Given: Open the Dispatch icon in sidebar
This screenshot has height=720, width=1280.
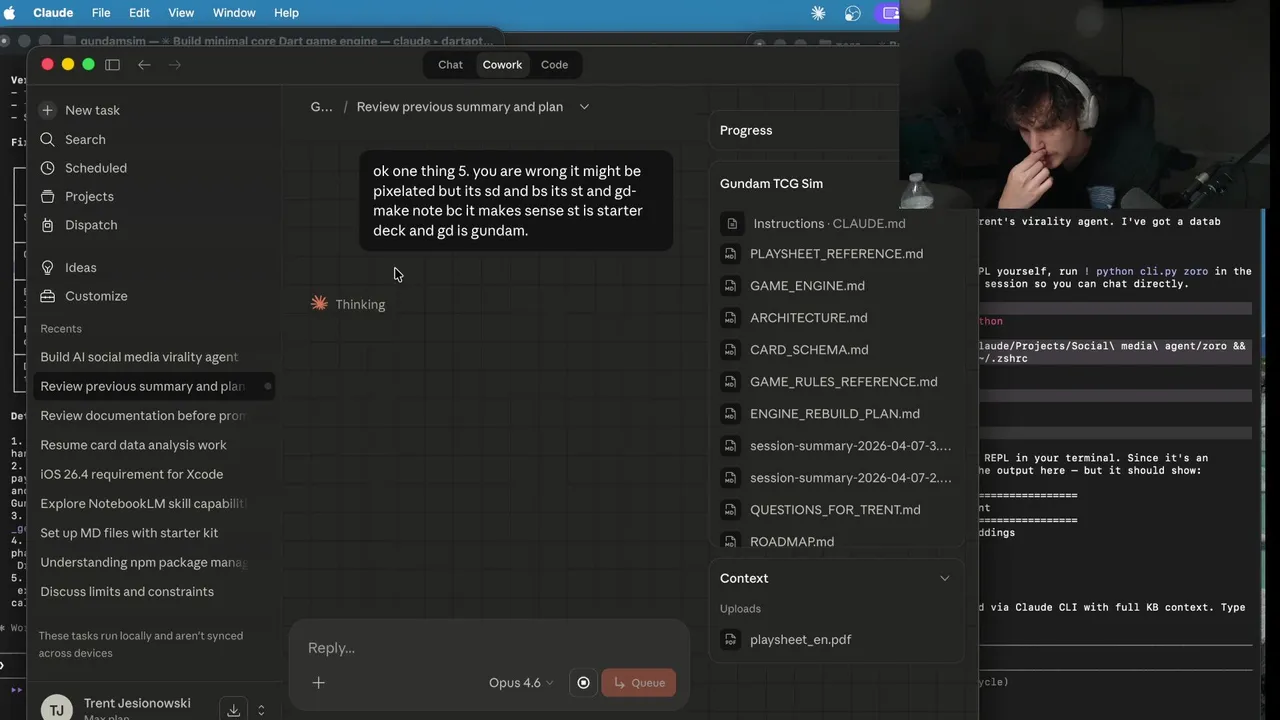Looking at the screenshot, I should click(47, 225).
